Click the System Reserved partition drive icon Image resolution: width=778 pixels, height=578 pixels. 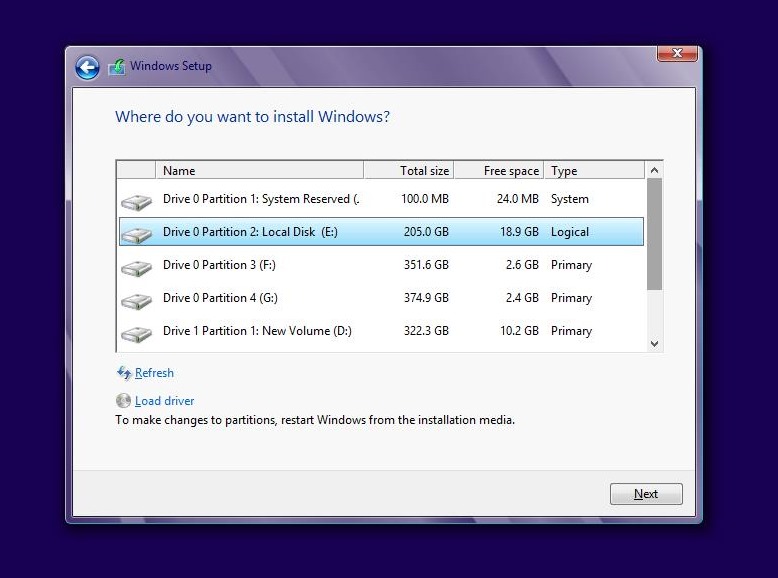click(136, 201)
